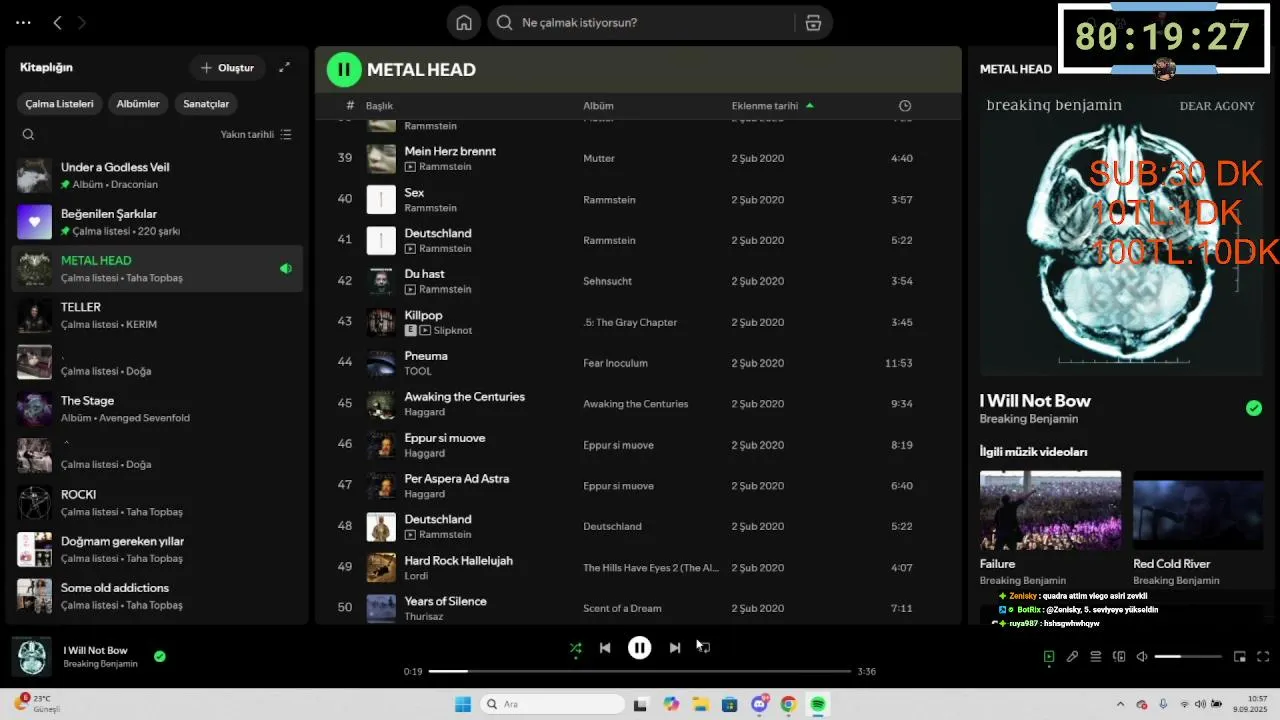Screen dimensions: 1280x720
Task: Open the three-dot app menu
Action: point(23,22)
